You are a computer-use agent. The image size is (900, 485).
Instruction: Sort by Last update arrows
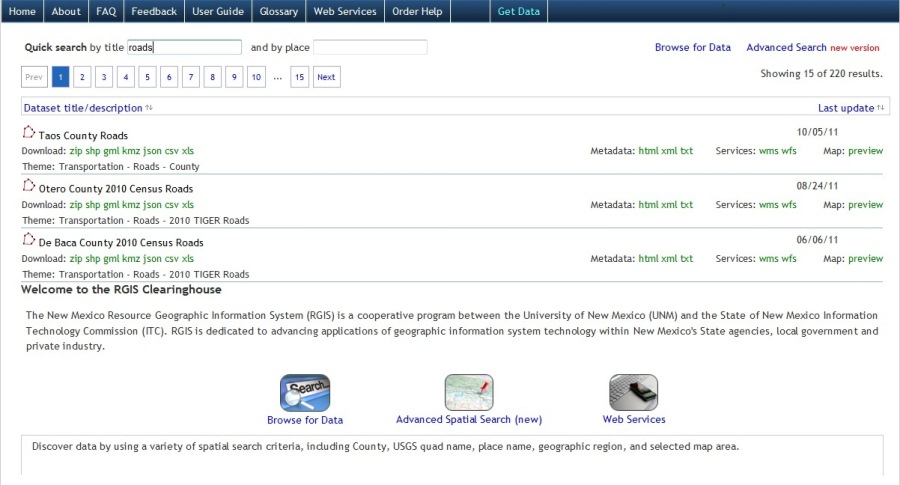(880, 107)
